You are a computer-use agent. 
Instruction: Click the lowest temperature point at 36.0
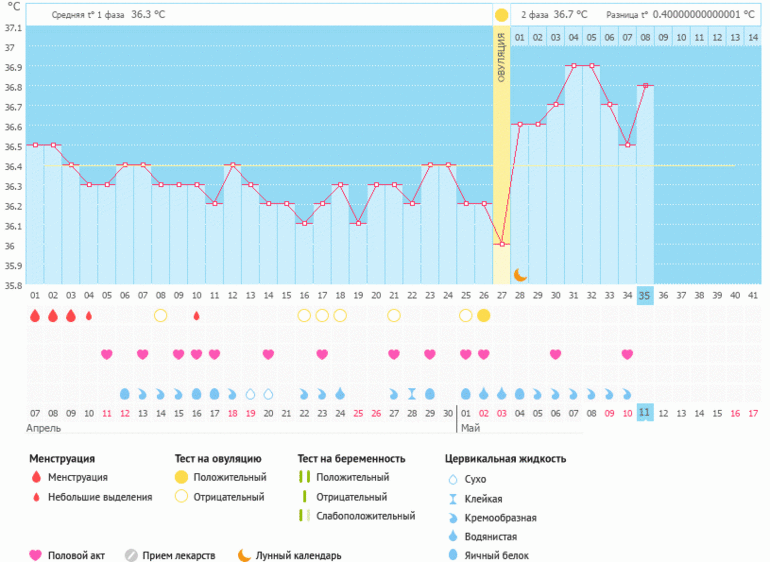click(502, 244)
